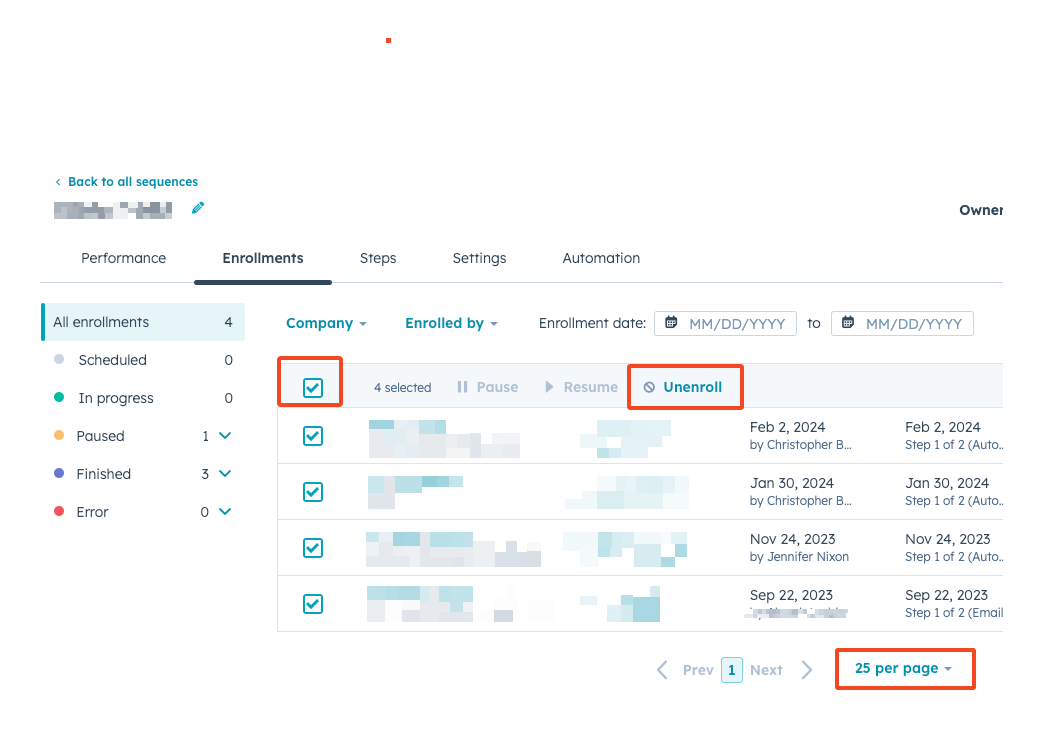Click Unenroll for selected contacts
The image size is (1043, 737).
684,387
